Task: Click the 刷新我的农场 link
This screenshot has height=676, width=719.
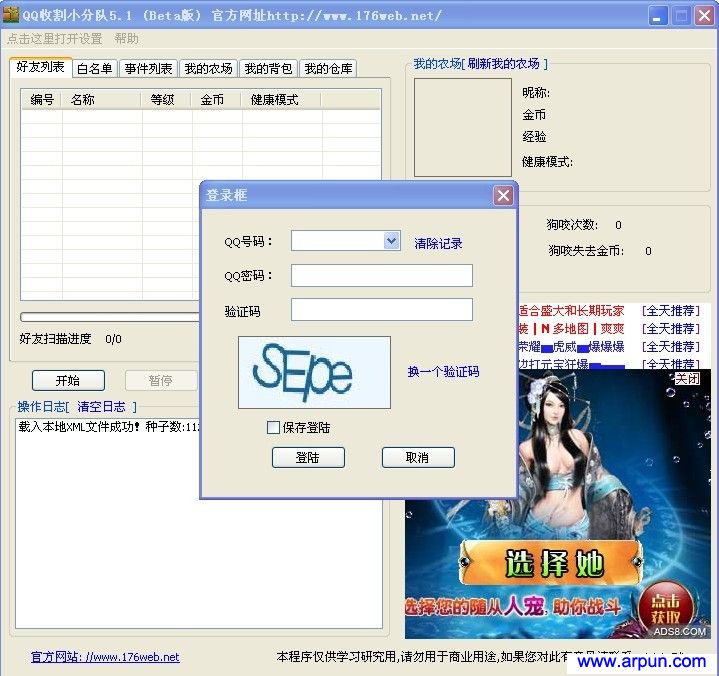Action: click(503, 63)
